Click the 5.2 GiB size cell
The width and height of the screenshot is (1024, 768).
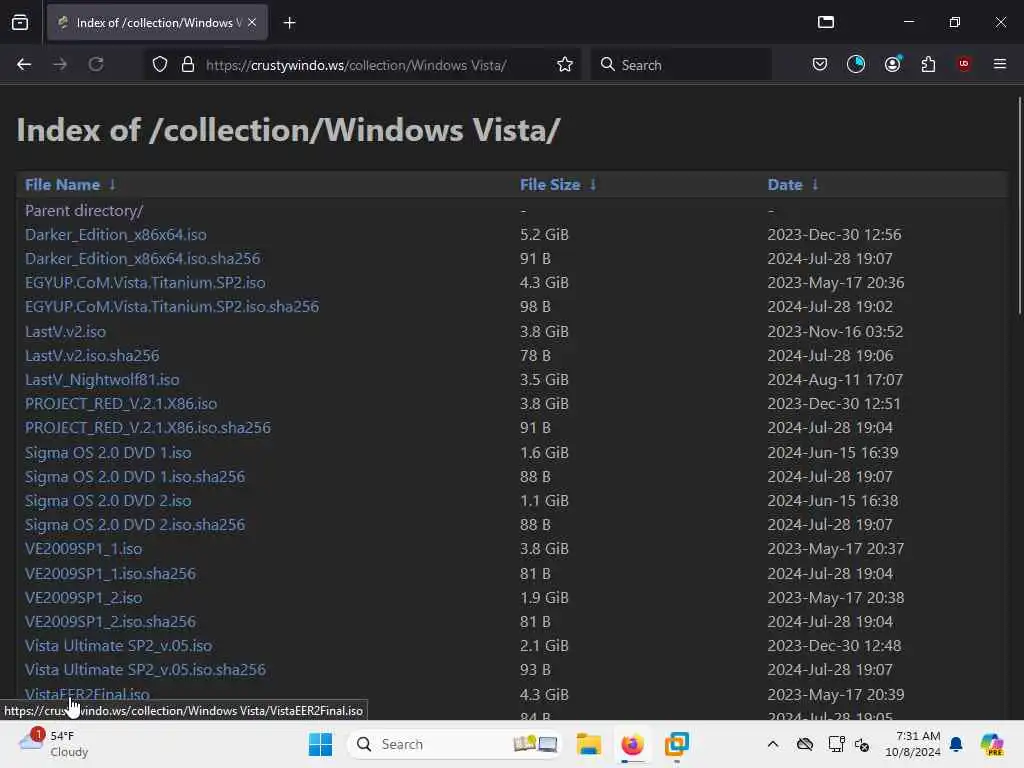(x=544, y=234)
